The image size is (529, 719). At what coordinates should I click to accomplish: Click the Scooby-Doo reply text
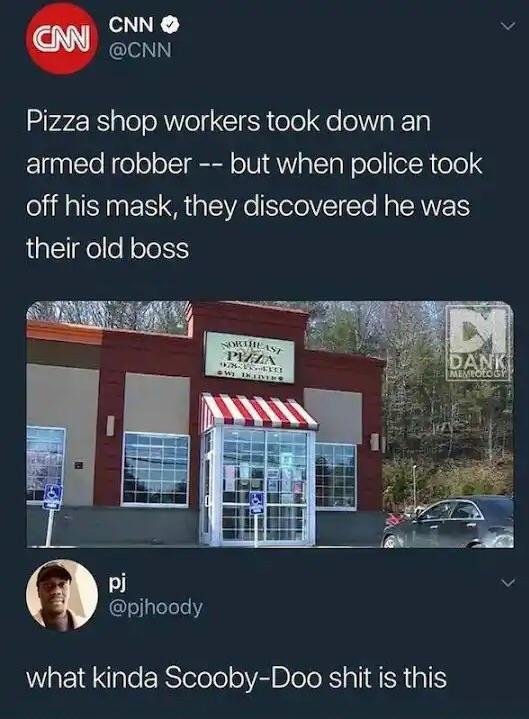click(237, 677)
